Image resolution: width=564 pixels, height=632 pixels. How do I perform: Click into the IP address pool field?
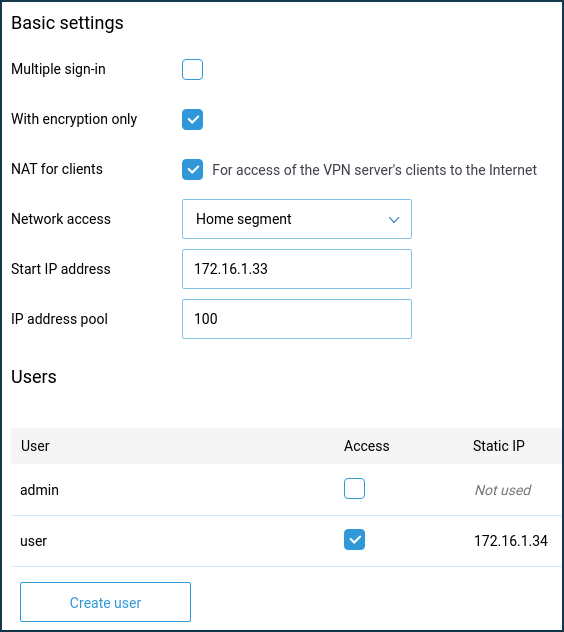click(x=297, y=319)
